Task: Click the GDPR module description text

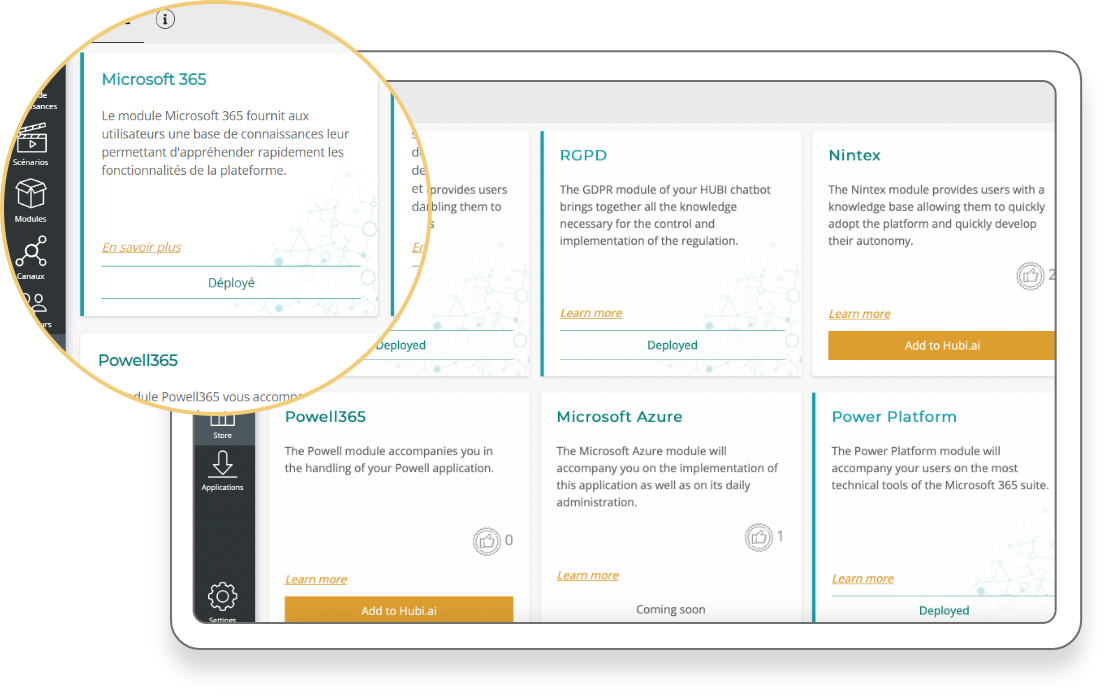Action: (665, 215)
